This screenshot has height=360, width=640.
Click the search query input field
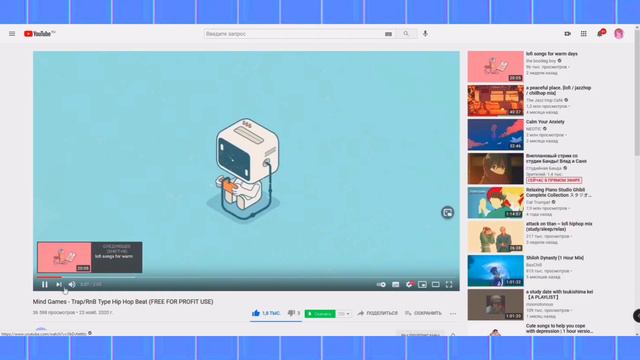click(x=294, y=34)
